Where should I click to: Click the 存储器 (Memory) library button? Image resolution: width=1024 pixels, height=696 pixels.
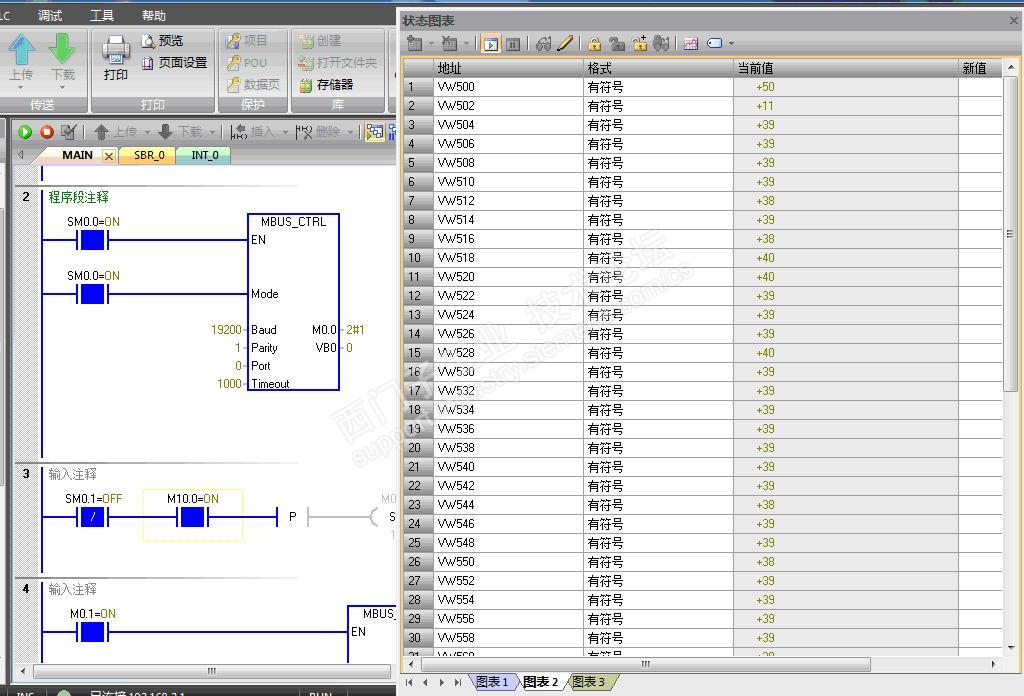pos(326,85)
